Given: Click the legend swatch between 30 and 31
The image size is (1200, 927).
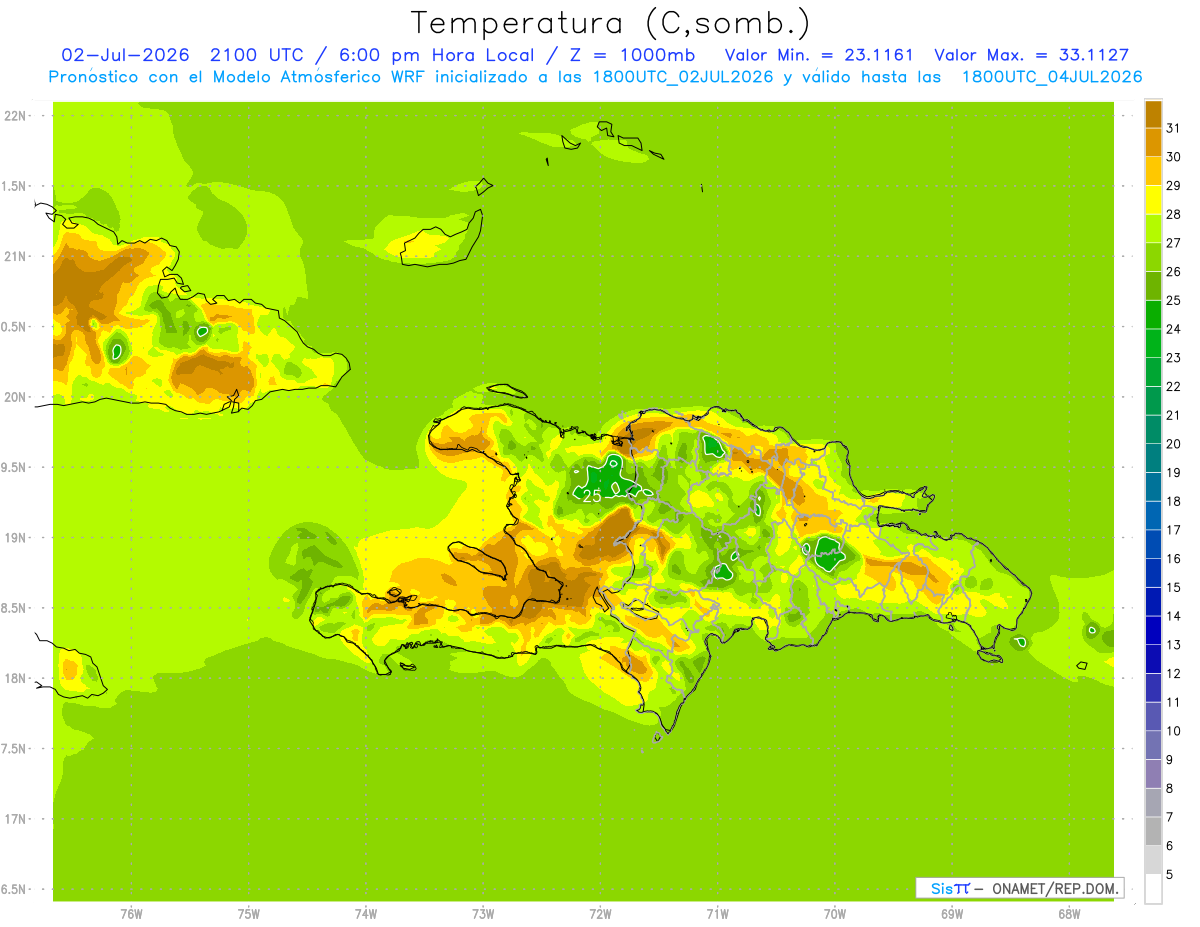Looking at the screenshot, I should point(1153,142).
